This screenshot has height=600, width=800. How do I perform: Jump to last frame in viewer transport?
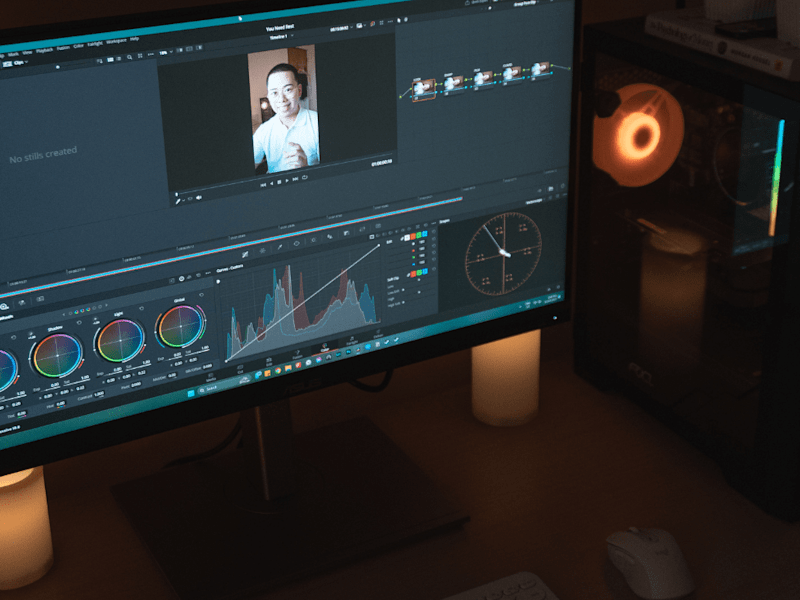[295, 179]
